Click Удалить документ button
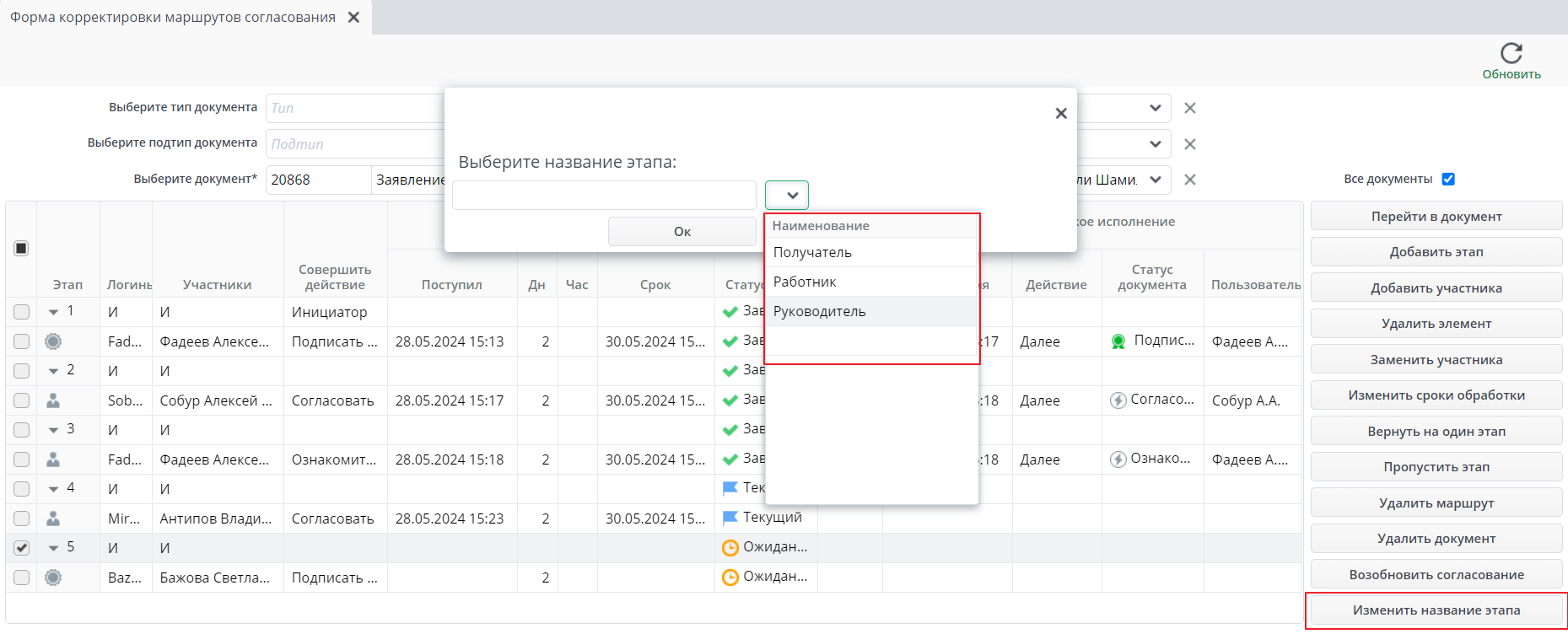 [1436, 539]
